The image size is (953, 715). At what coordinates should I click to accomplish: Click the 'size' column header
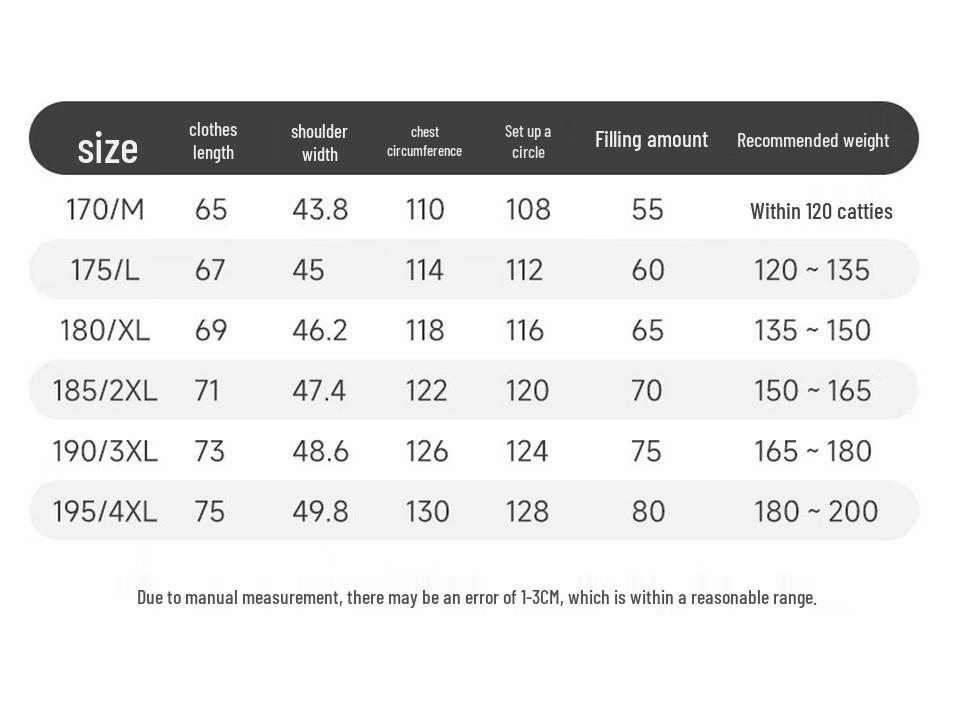click(x=107, y=149)
